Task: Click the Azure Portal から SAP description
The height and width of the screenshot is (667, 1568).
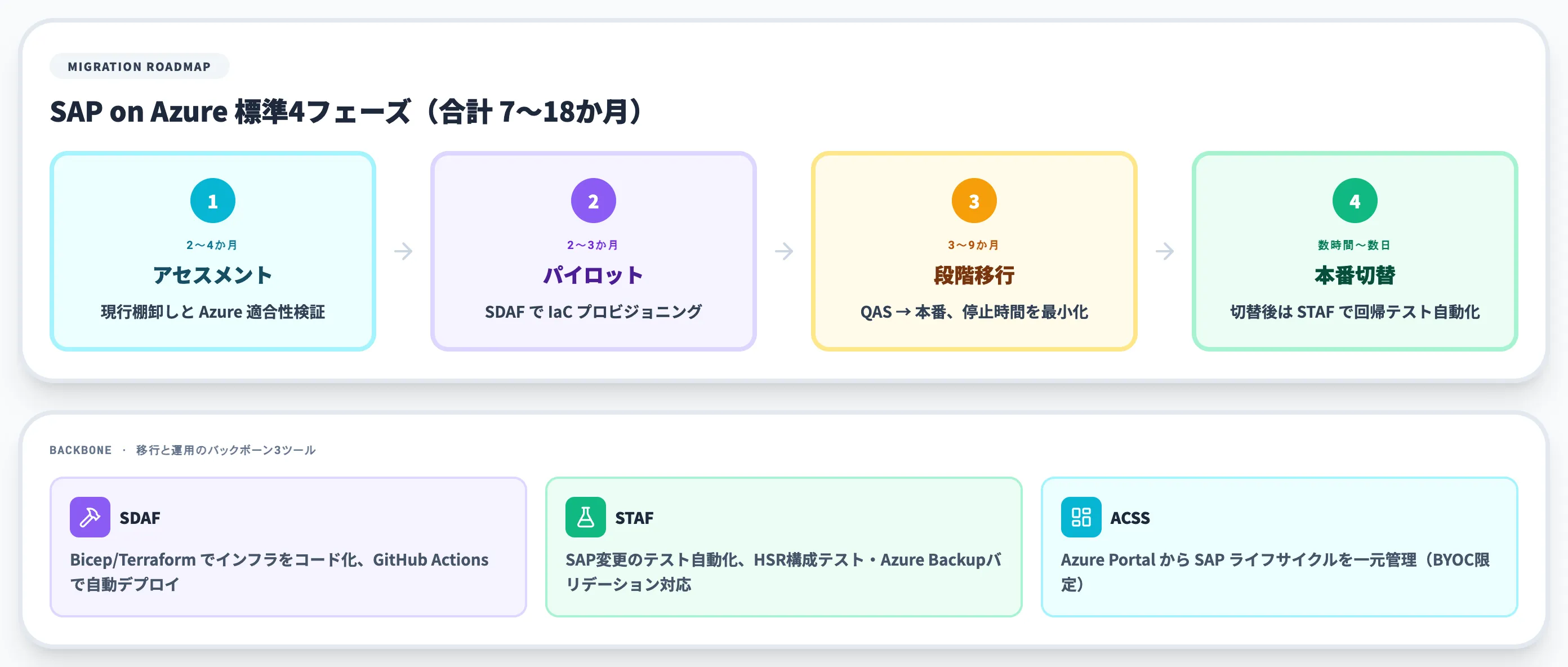Action: coord(1275,571)
